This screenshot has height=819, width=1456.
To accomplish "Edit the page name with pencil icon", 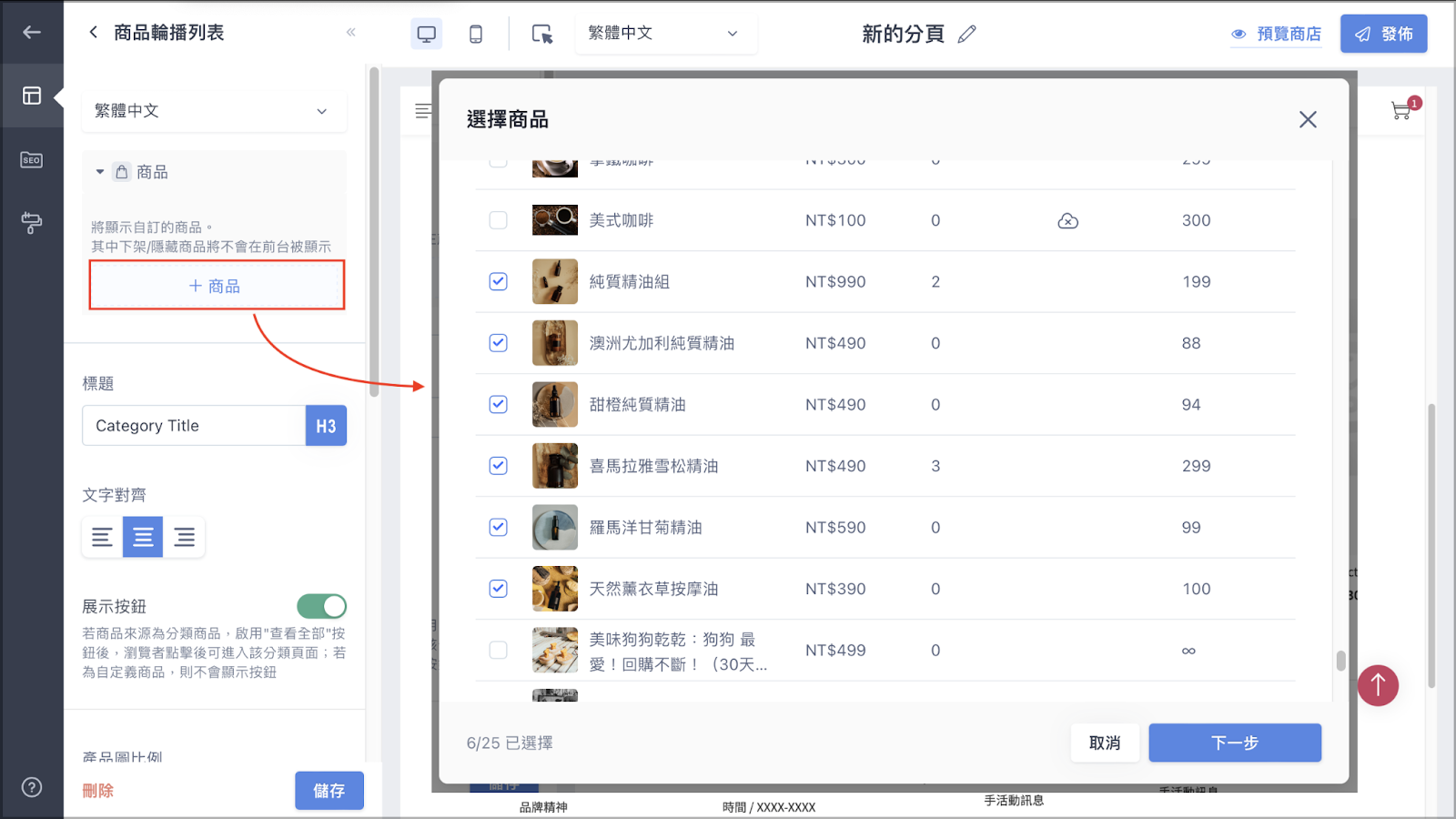I will coord(966,34).
